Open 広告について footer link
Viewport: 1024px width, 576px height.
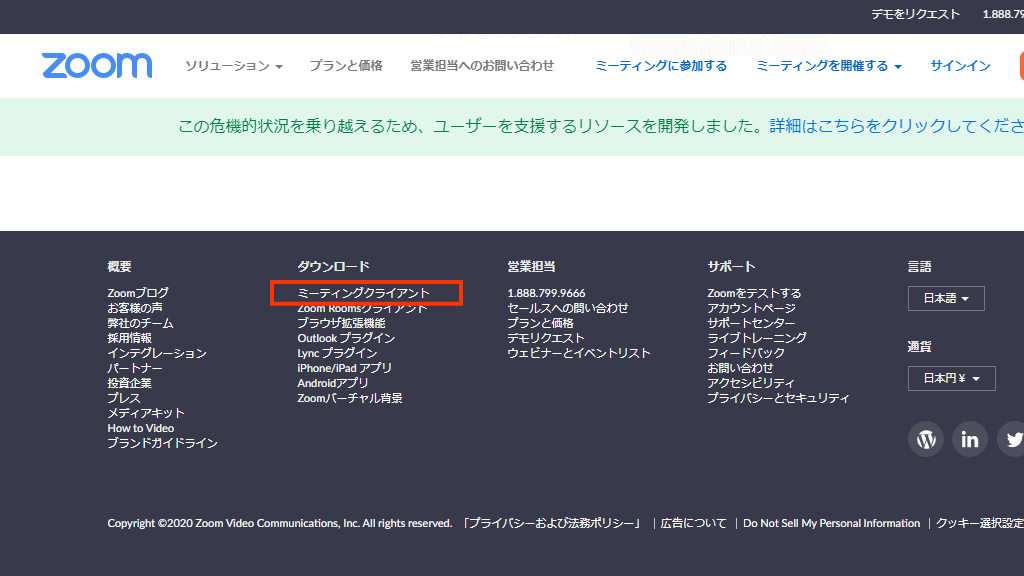(x=693, y=524)
